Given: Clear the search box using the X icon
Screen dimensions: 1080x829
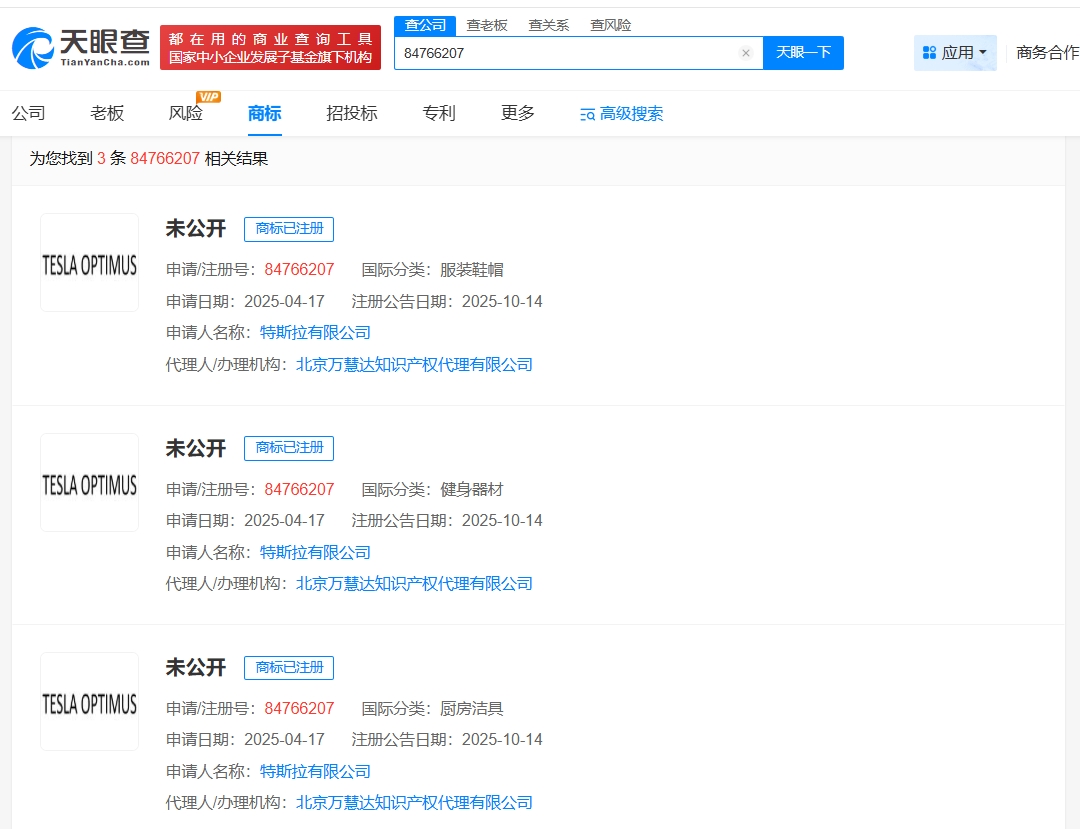Looking at the screenshot, I should [746, 53].
